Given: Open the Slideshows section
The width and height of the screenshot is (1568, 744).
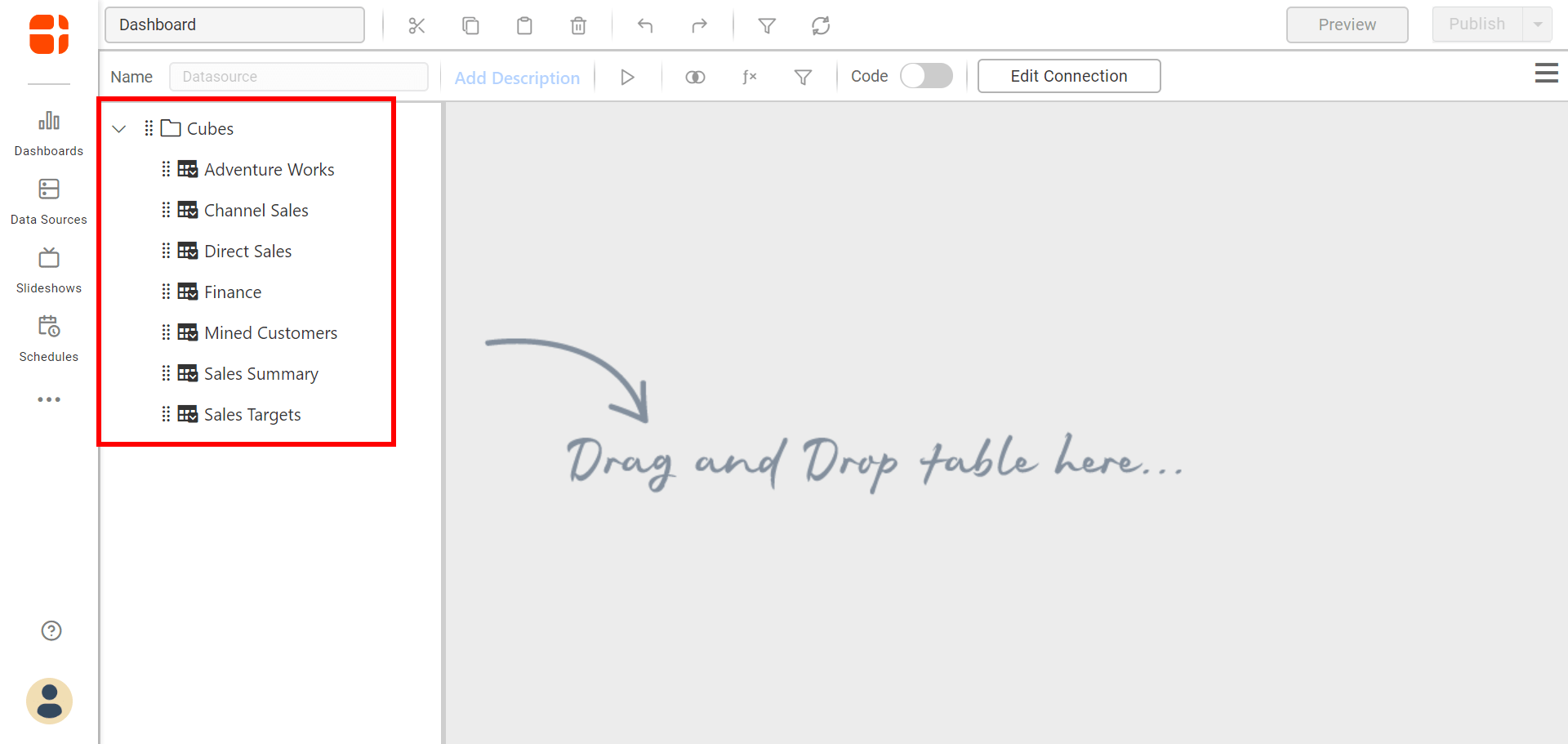Looking at the screenshot, I should [x=49, y=271].
